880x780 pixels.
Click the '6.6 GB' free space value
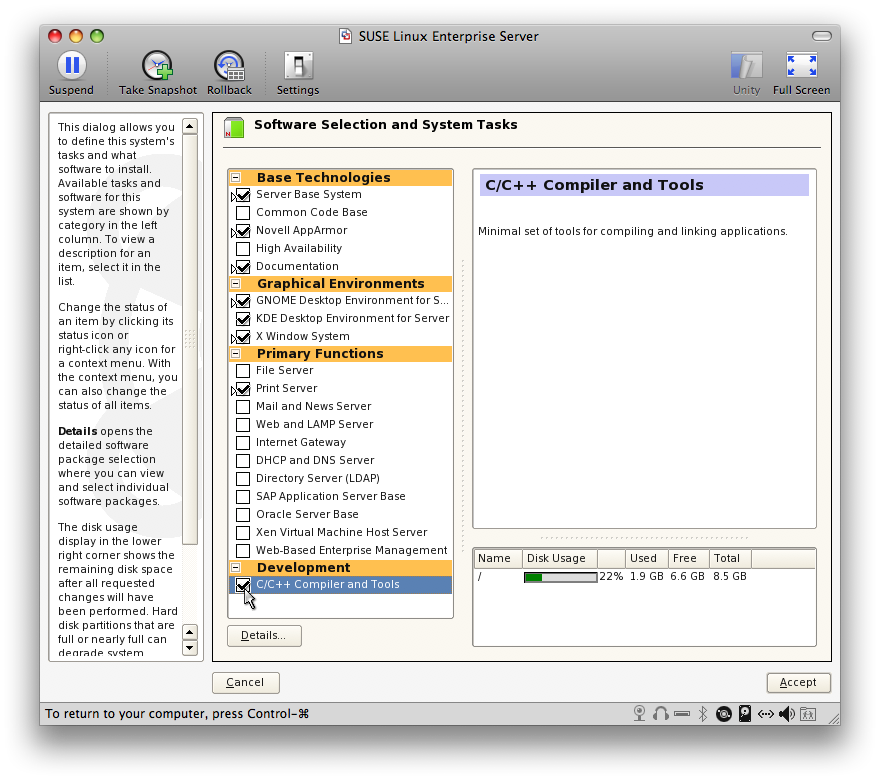687,576
